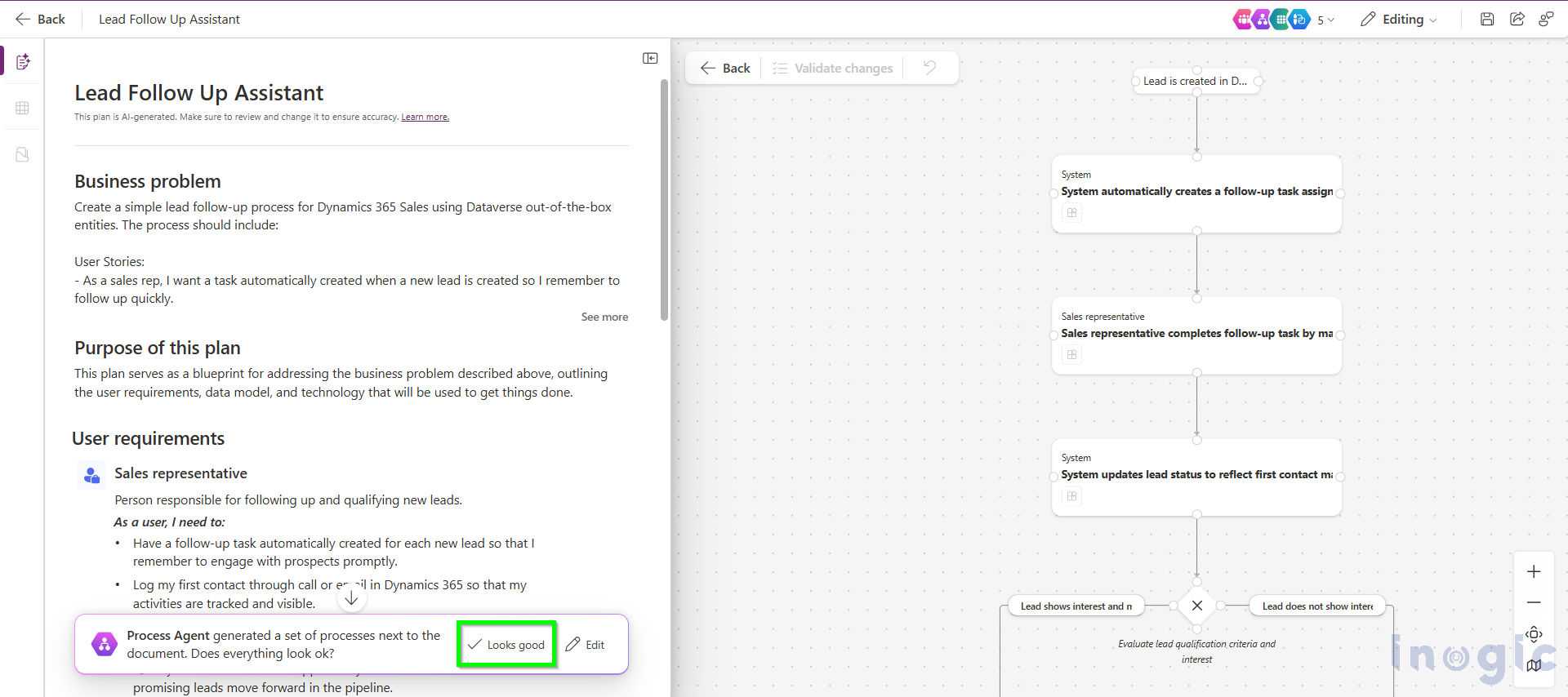Open the third sidebar icon below tables
Screen dimensions: 1568x697
23,154
